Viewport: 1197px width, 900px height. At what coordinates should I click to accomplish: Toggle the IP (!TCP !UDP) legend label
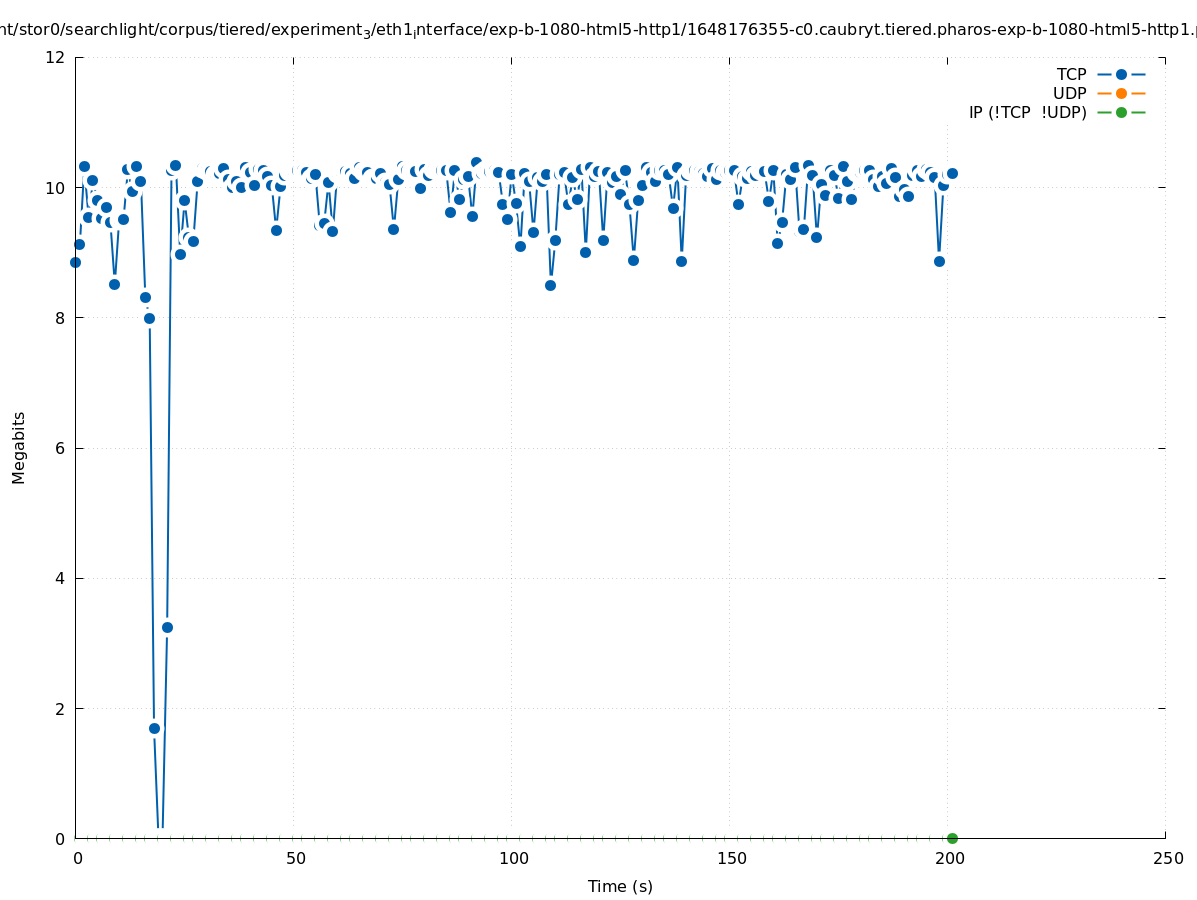point(1027,112)
